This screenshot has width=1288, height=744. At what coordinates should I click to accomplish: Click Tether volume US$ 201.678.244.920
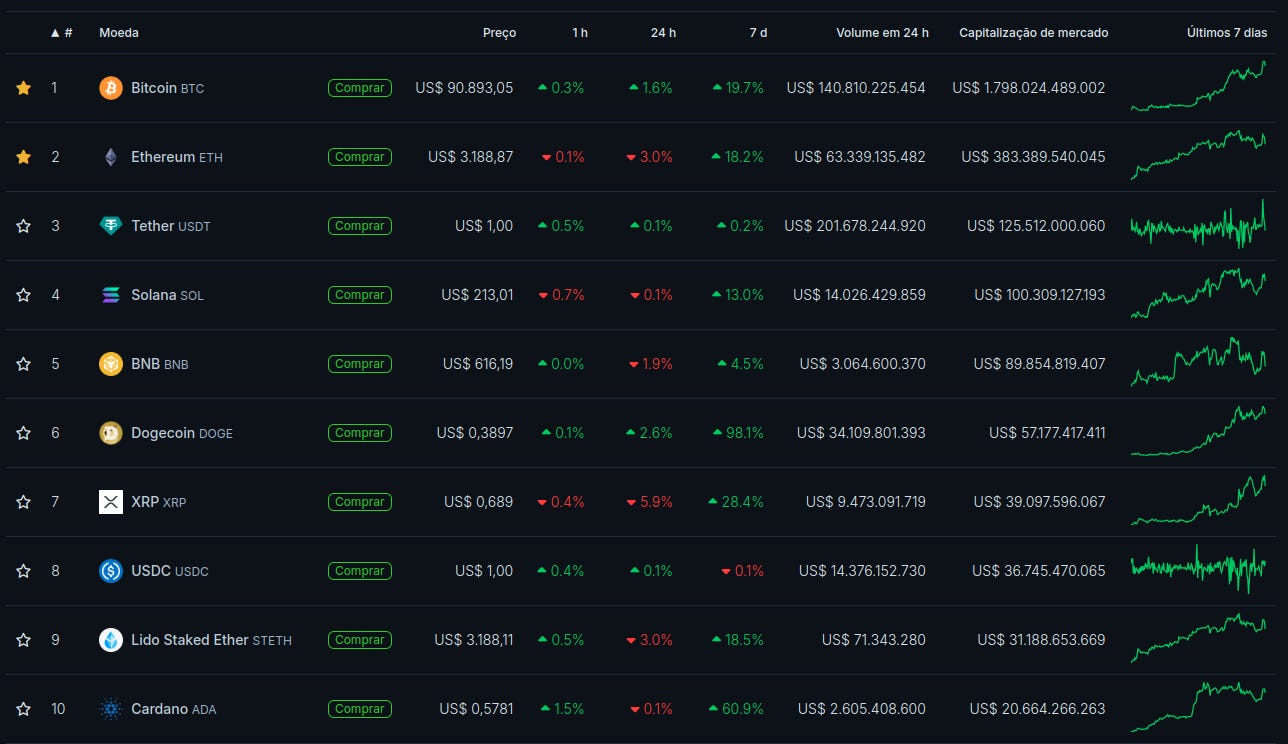point(855,226)
